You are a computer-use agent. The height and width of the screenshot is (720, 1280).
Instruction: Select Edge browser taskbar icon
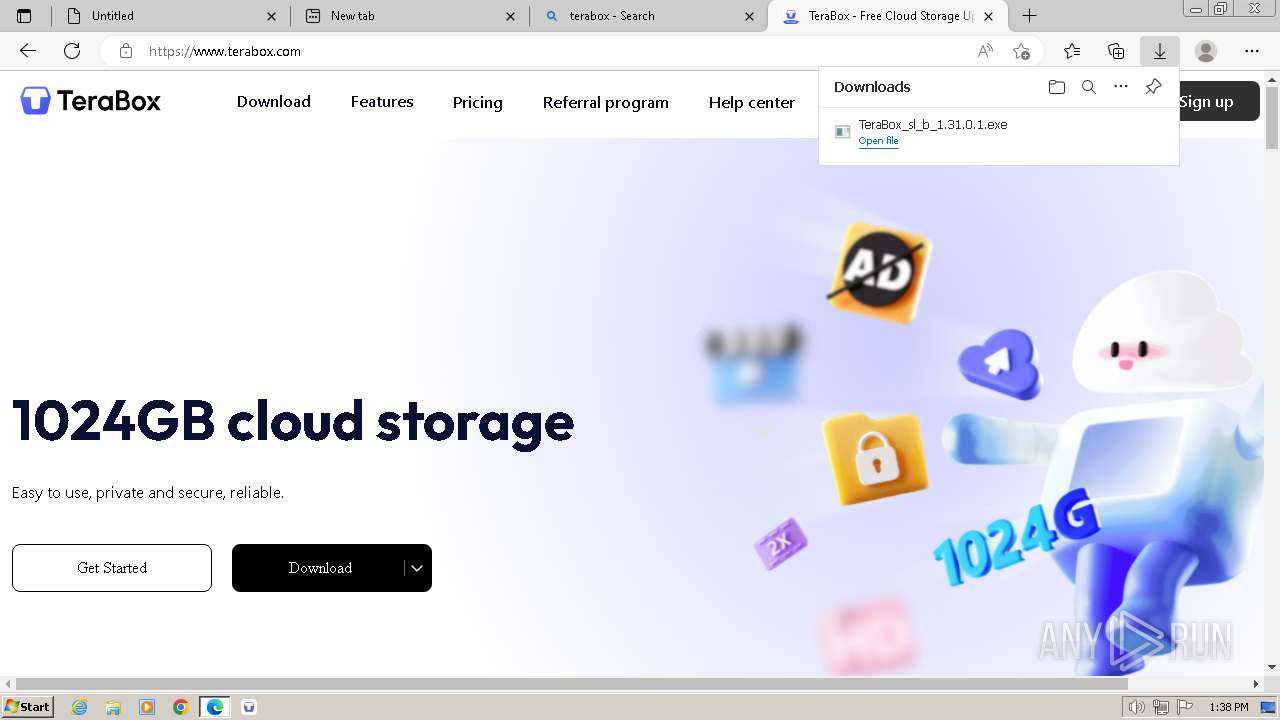click(215, 707)
